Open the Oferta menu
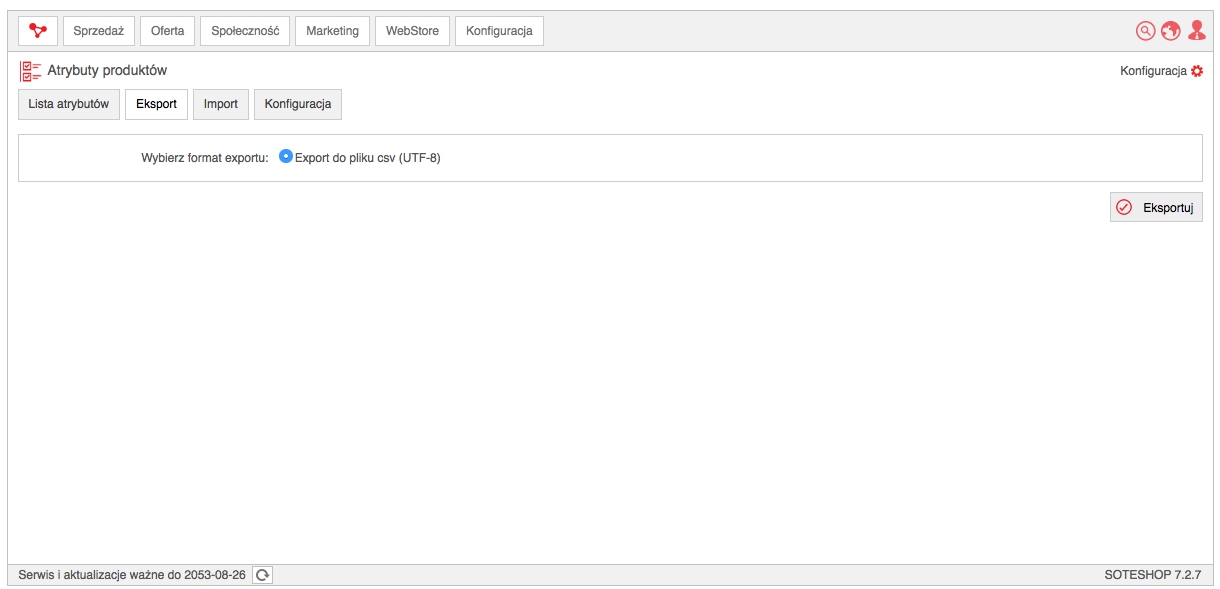Image resolution: width=1220 pixels, height=589 pixels. [x=168, y=31]
